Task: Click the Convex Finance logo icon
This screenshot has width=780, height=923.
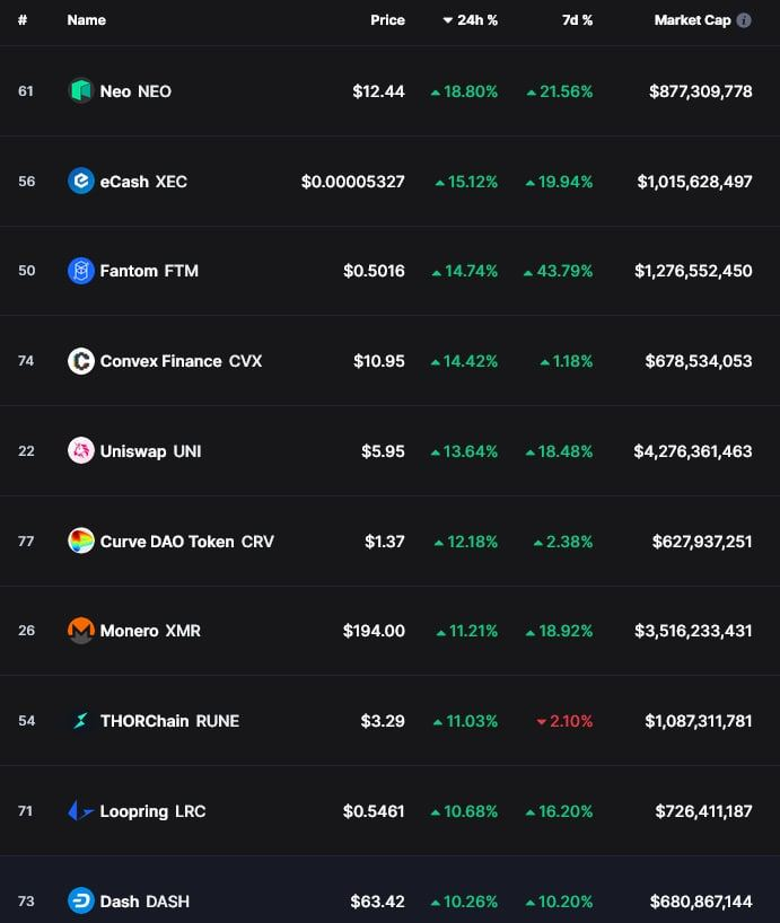Action: pos(81,361)
